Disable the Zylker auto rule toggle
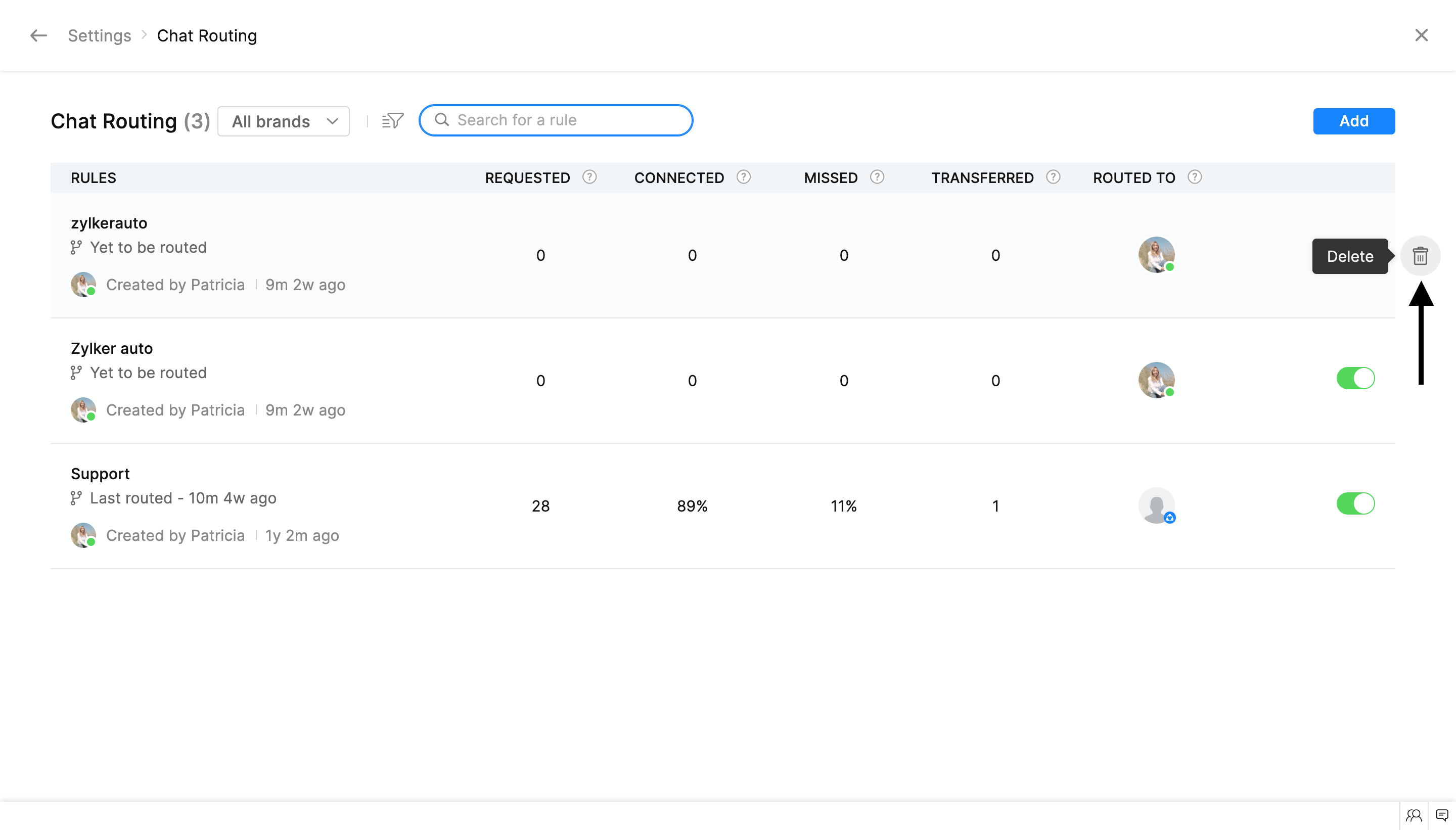The image size is (1456, 830). coord(1355,379)
